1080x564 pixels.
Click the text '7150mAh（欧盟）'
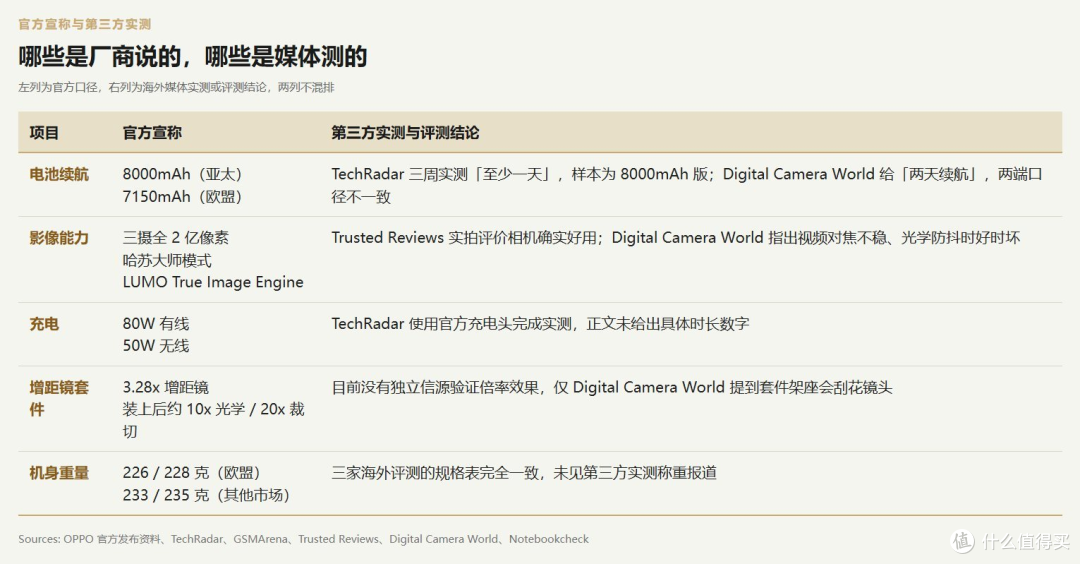(183, 196)
